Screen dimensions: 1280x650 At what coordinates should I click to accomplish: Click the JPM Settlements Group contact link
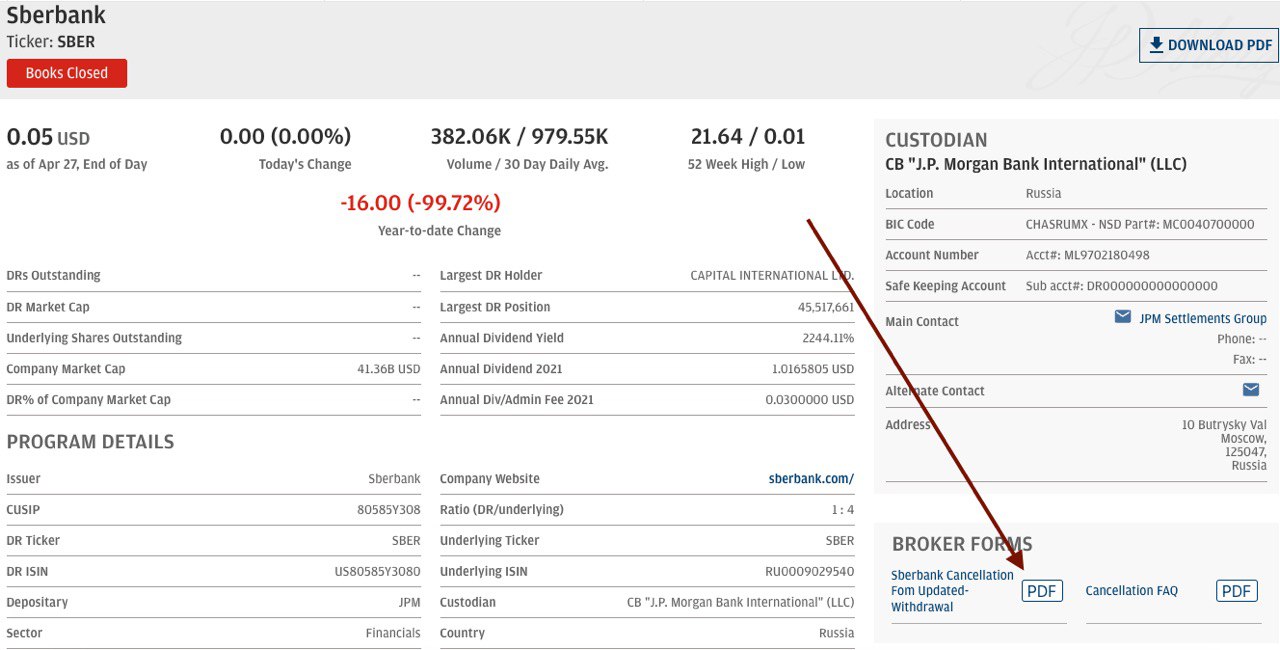click(1202, 319)
